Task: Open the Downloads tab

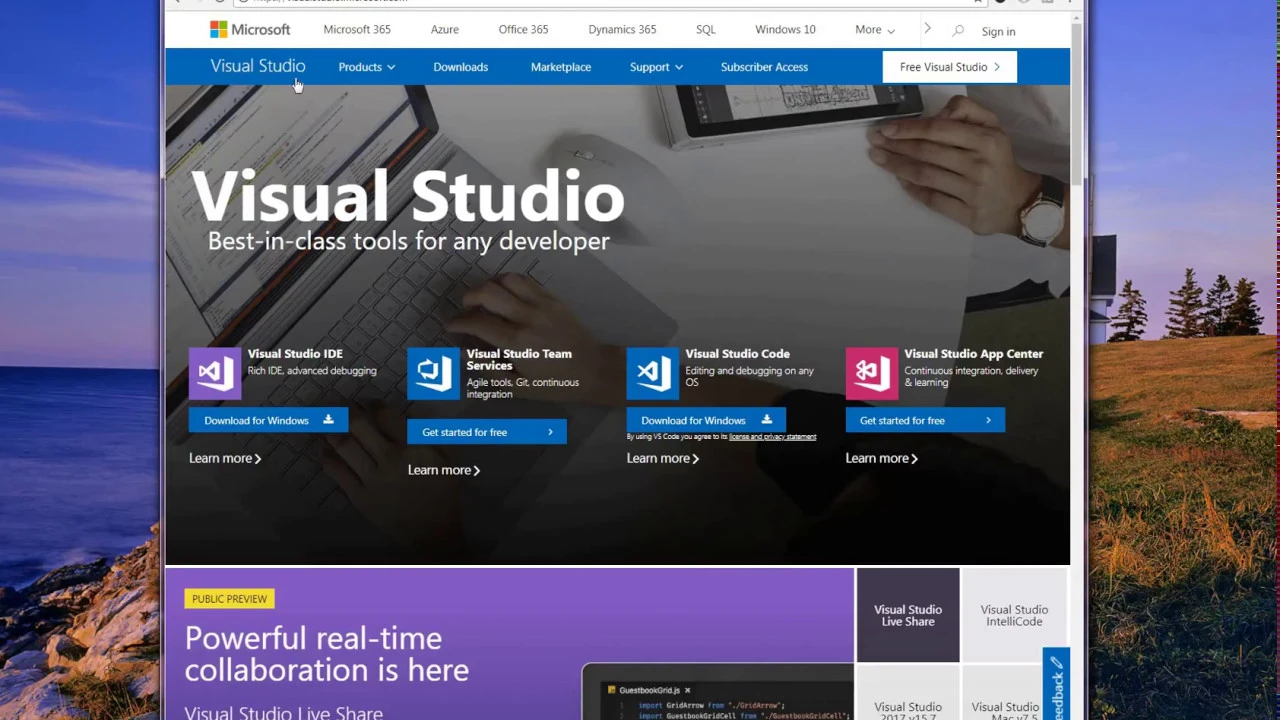Action: (x=461, y=67)
